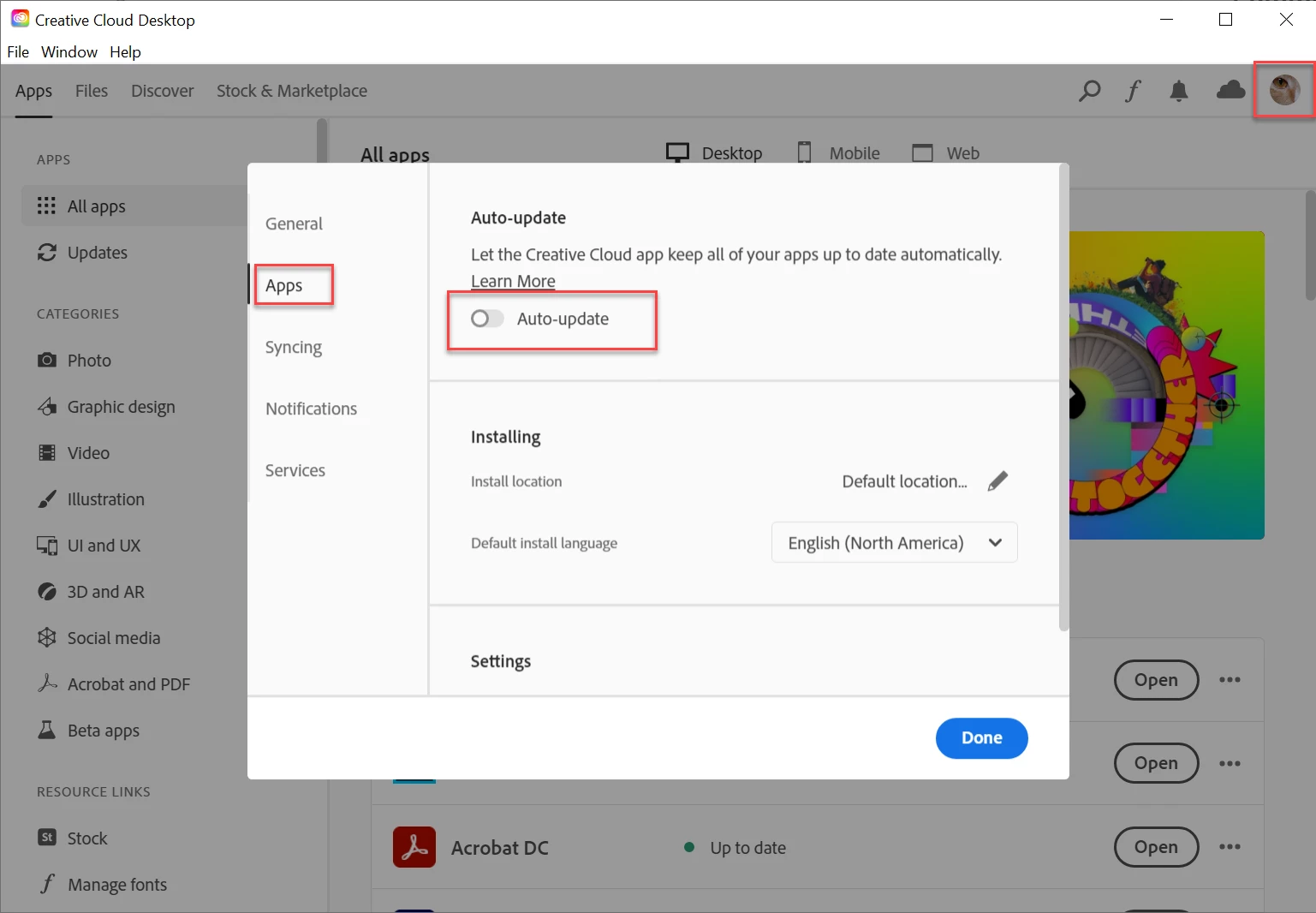The height and width of the screenshot is (913, 1316).
Task: Open the Help menu
Action: click(125, 51)
